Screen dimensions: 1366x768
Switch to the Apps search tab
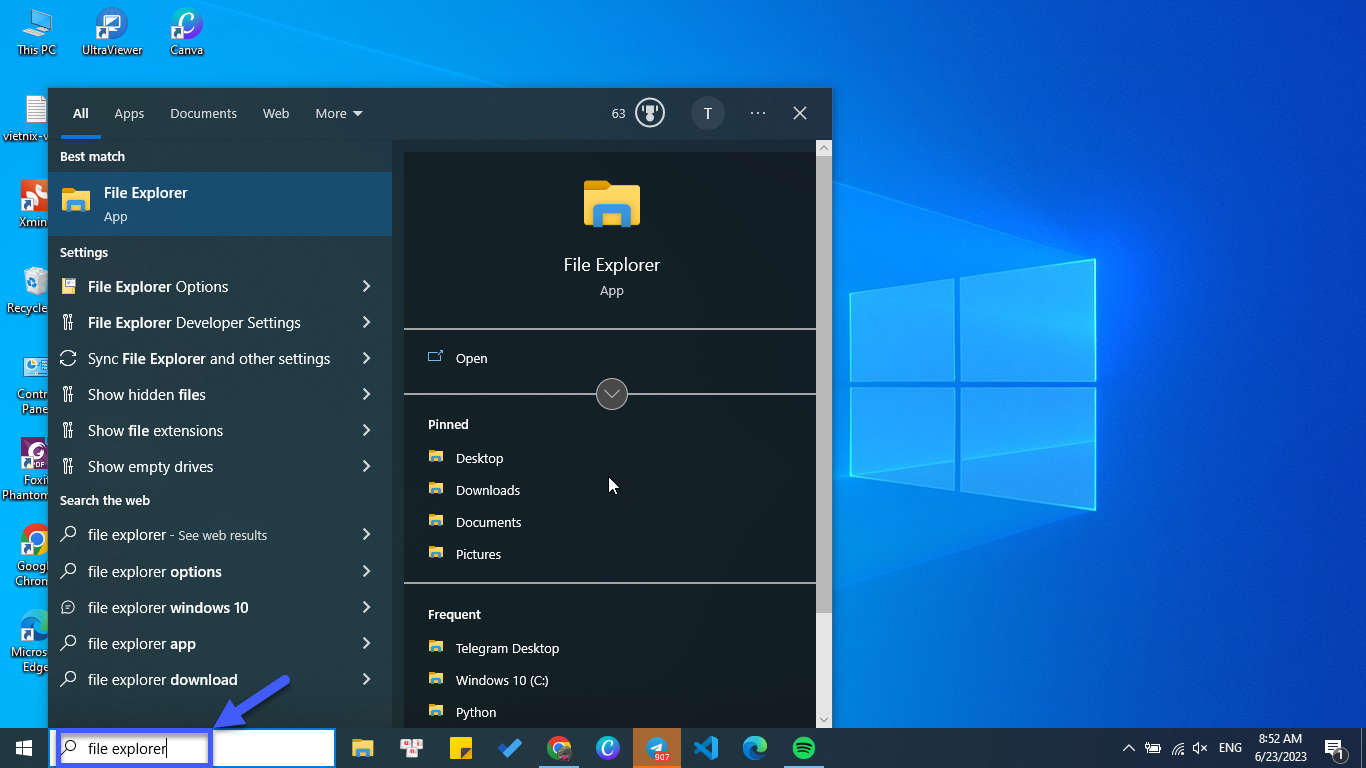coord(129,113)
